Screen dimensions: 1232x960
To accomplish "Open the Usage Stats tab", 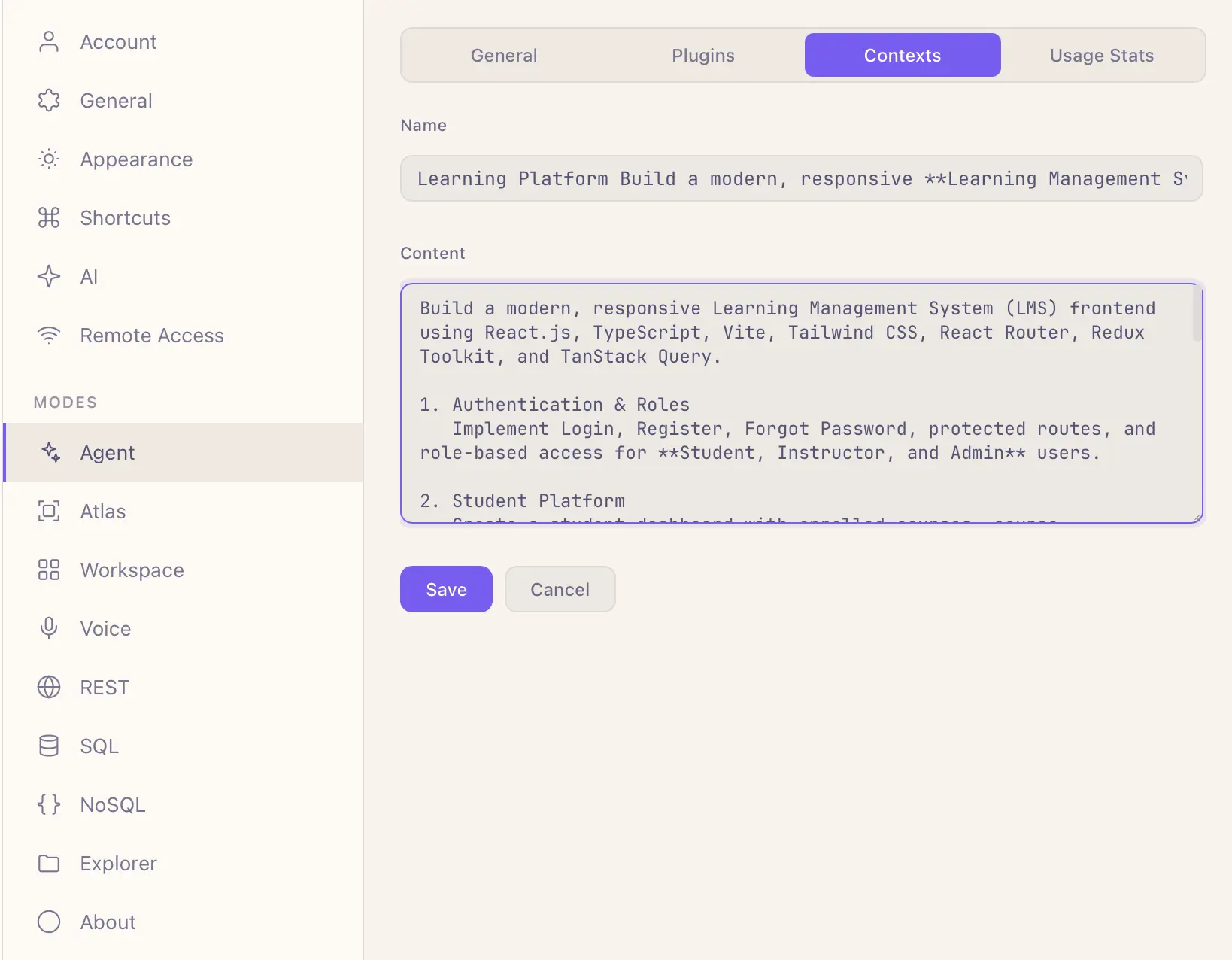I will [x=1102, y=55].
